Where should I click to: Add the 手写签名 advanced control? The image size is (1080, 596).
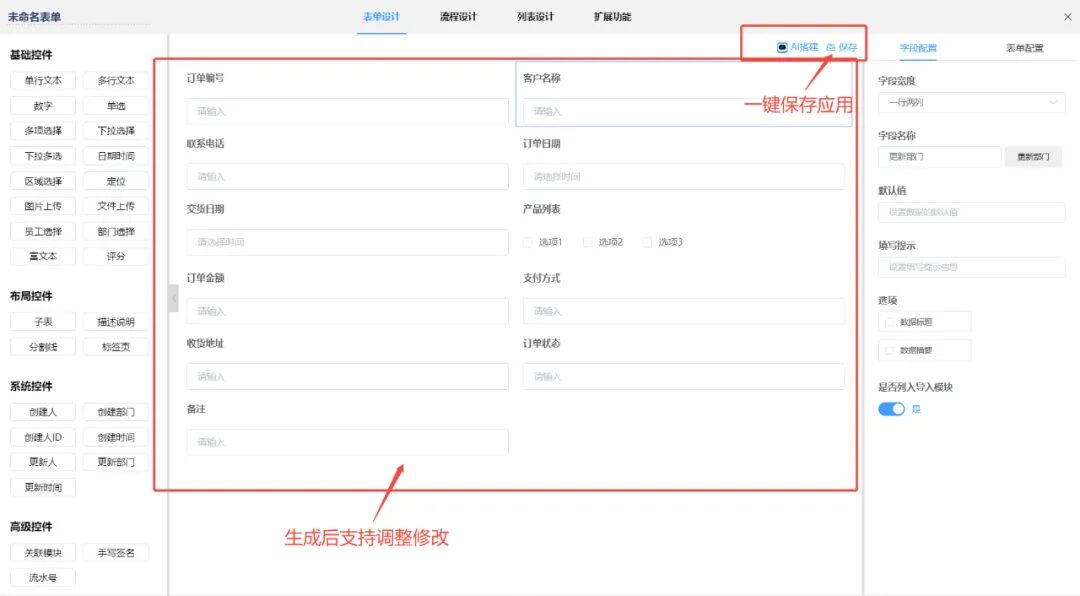[x=116, y=553]
